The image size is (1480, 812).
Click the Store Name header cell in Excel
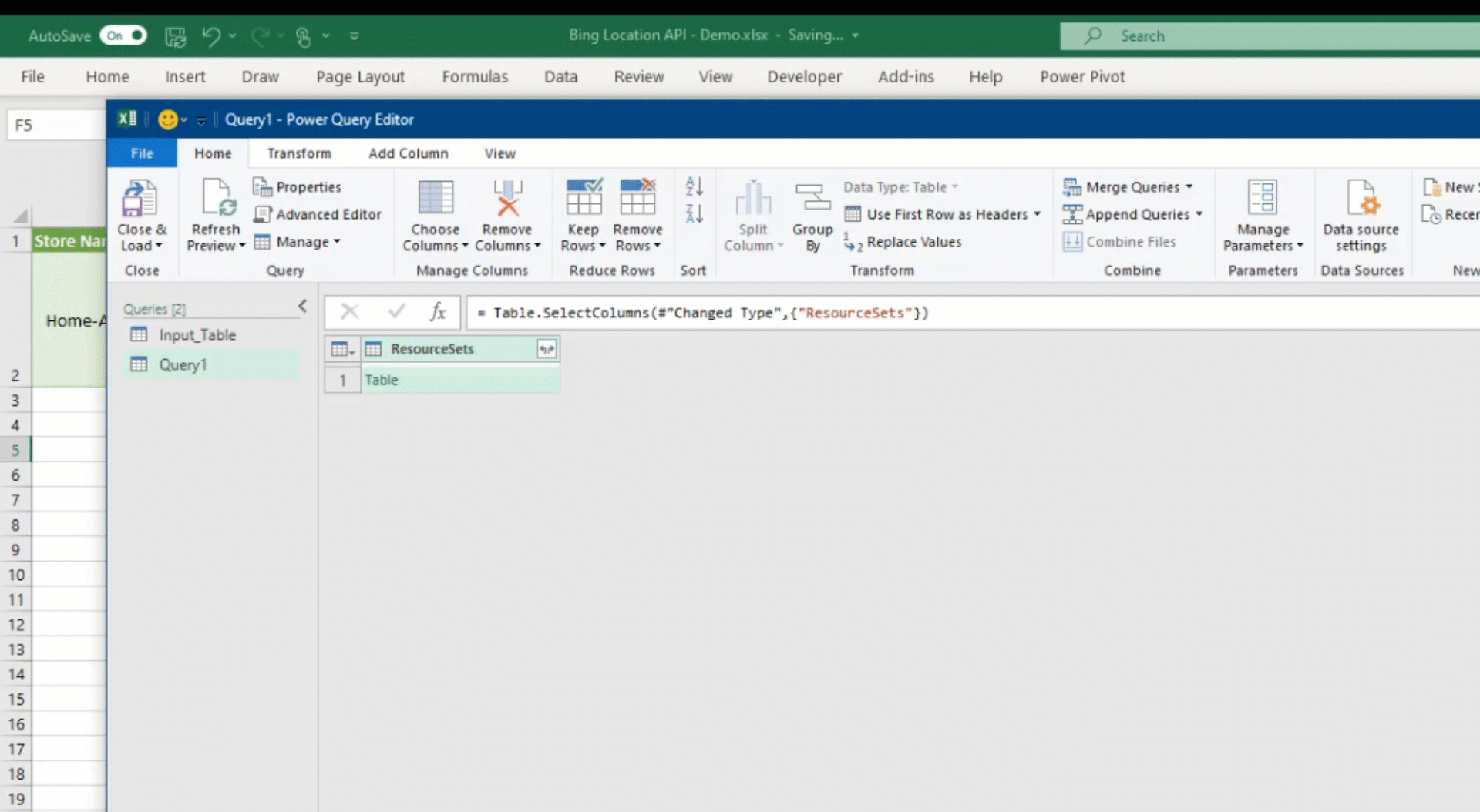[69, 241]
